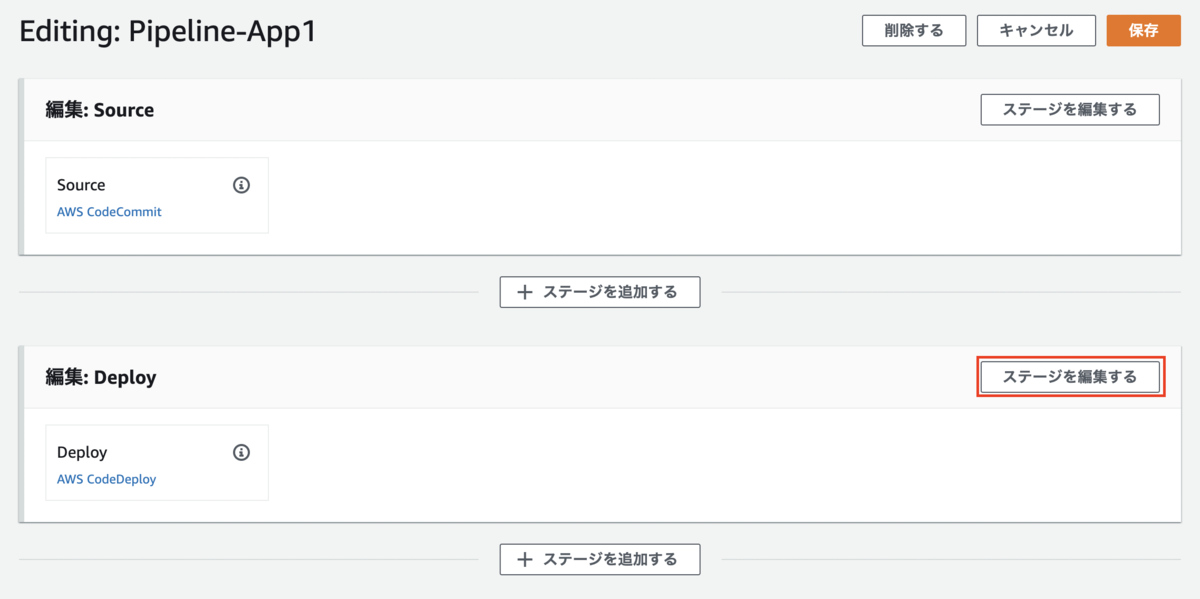Image resolution: width=1200 pixels, height=599 pixels.
Task: Cancel editing with キャンセル button
Action: [x=1036, y=30]
